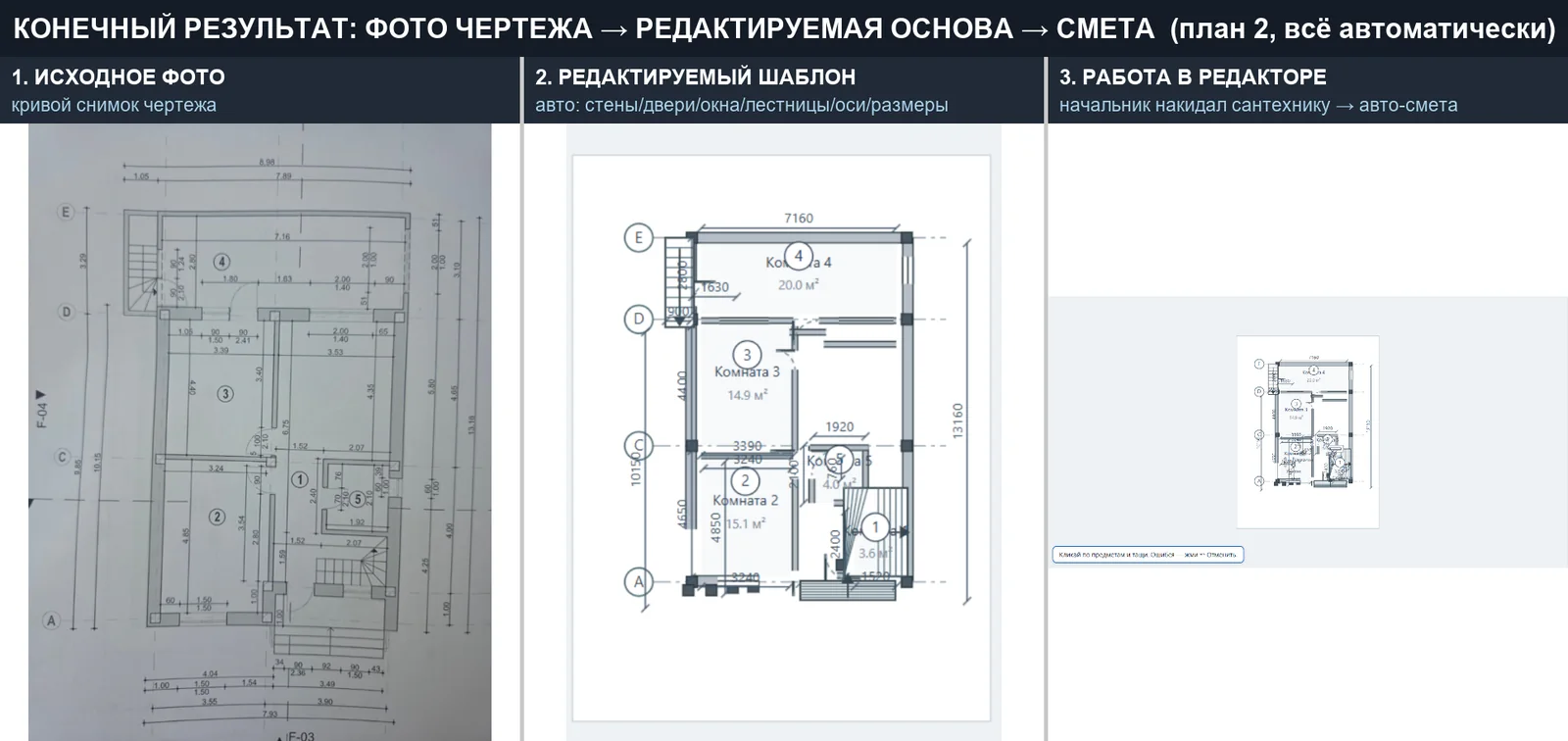The width and height of the screenshot is (1568, 741).
Task: Select room number 3 circle in the template
Action: click(747, 355)
